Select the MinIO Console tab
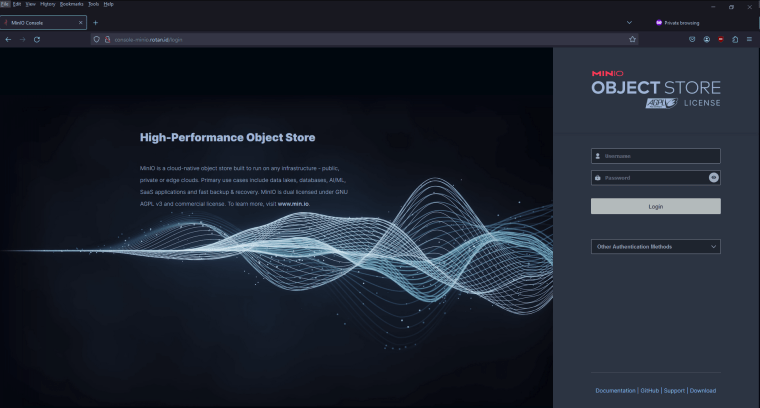Viewport: 760px width, 408px height. coord(43,23)
